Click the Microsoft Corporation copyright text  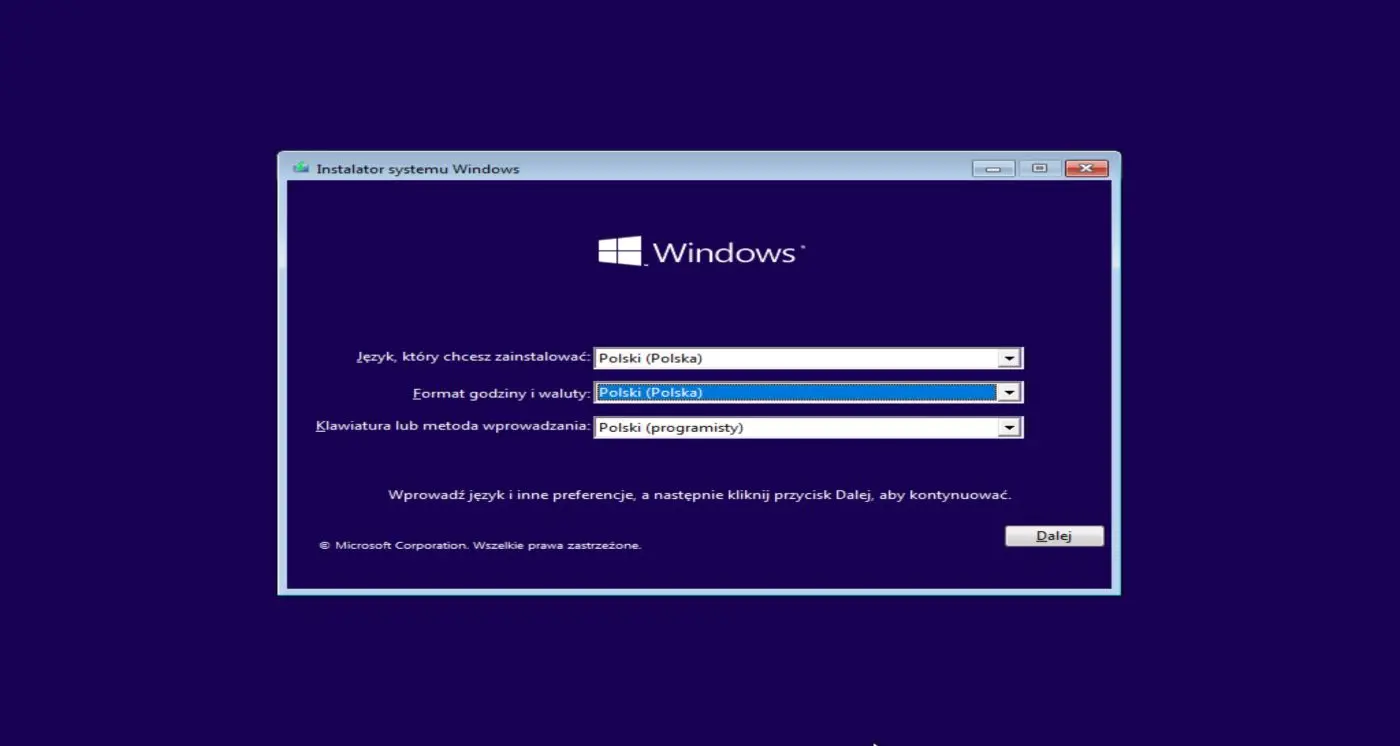[x=479, y=545]
